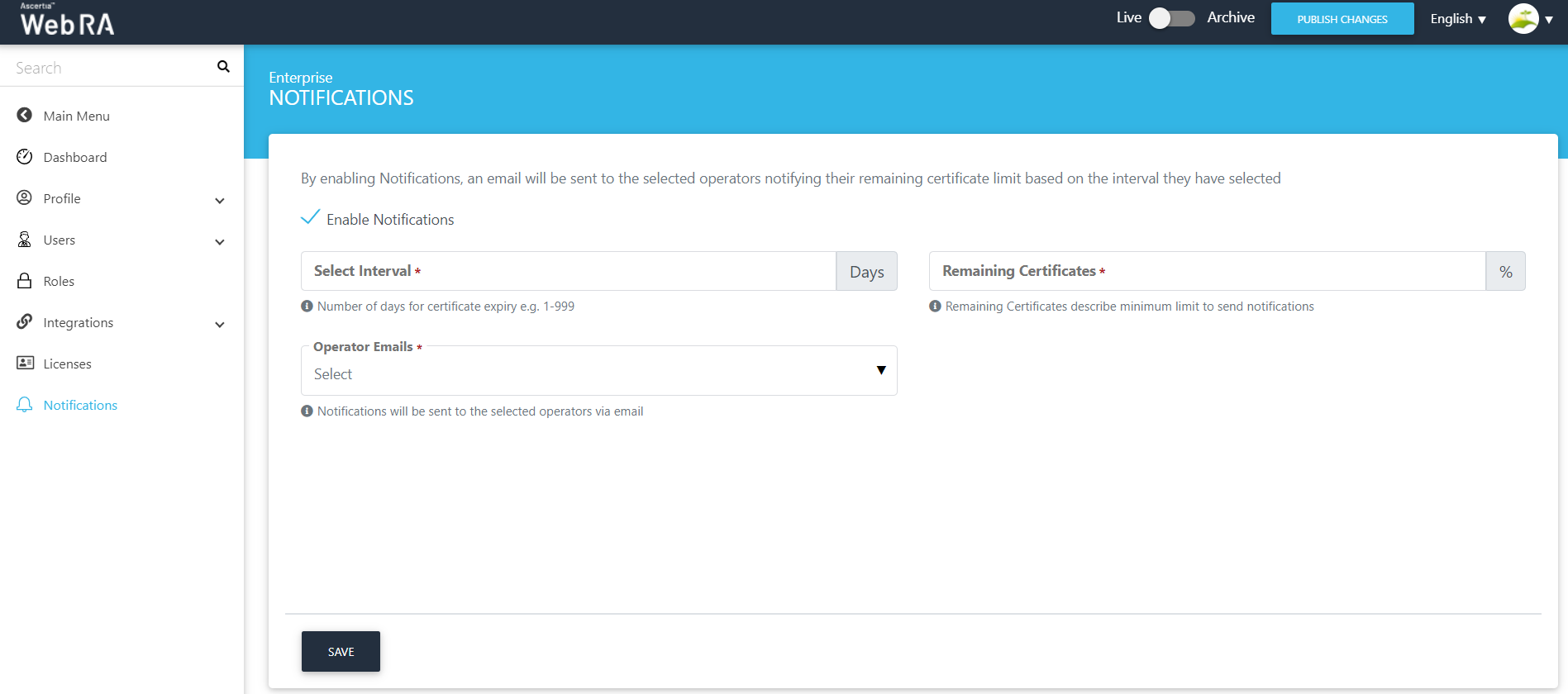Click info icon beside operators email hint
The image size is (1568, 694).
[307, 411]
